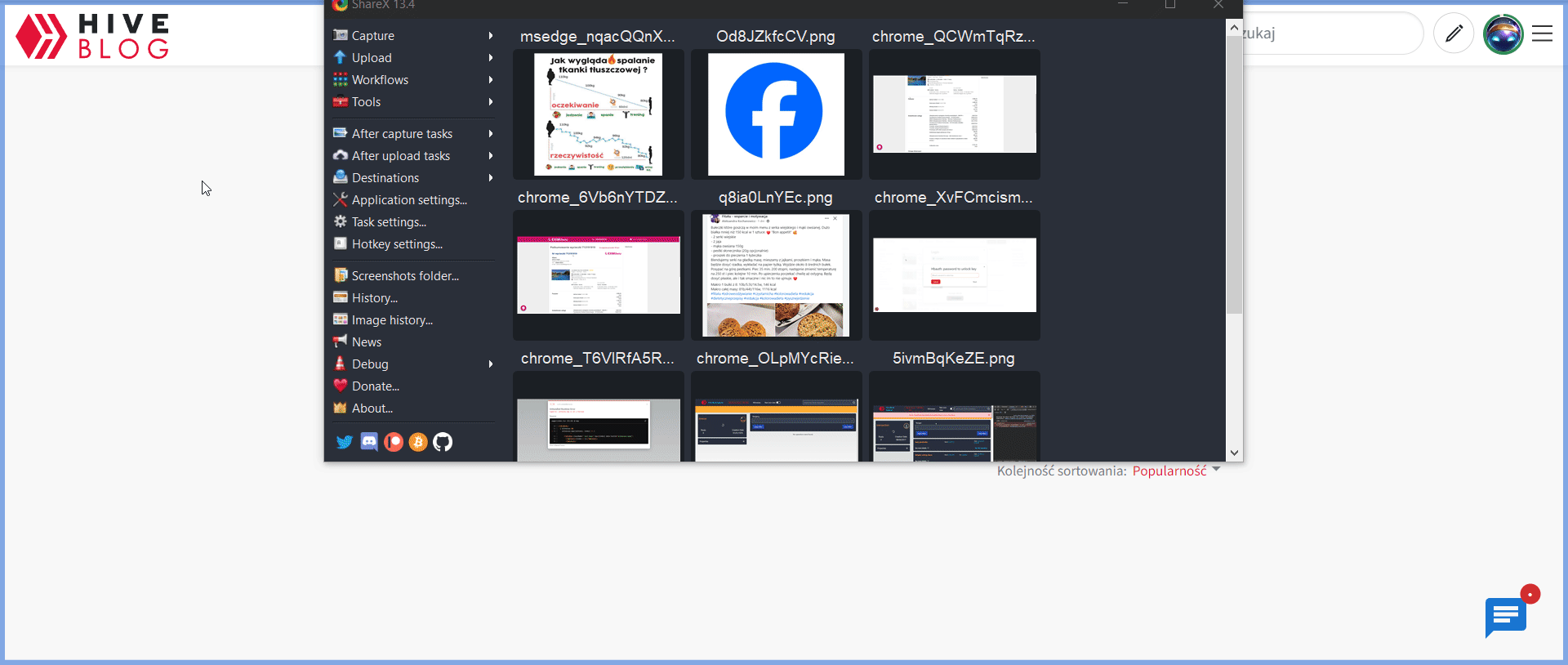Open the Patreon icon link
Screen dimensions: 1568x665
394,442
